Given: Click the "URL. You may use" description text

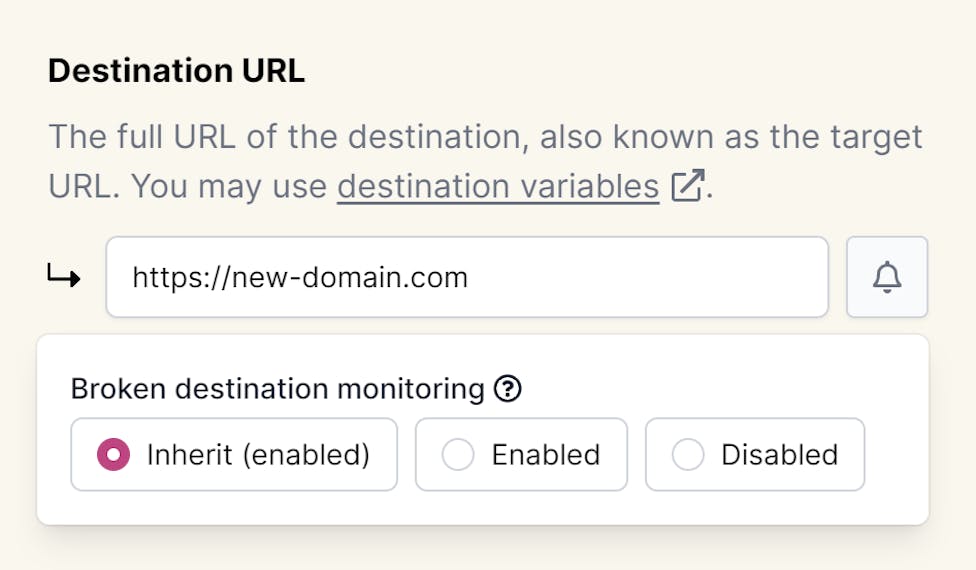Looking at the screenshot, I should point(189,187).
